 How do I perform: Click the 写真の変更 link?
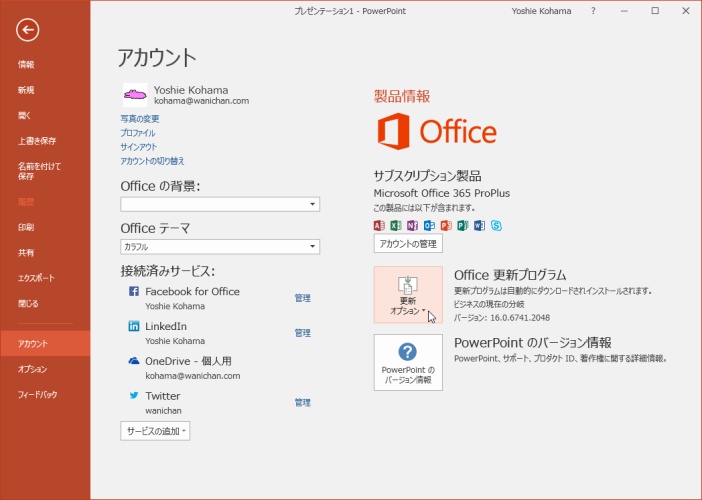[x=140, y=119]
